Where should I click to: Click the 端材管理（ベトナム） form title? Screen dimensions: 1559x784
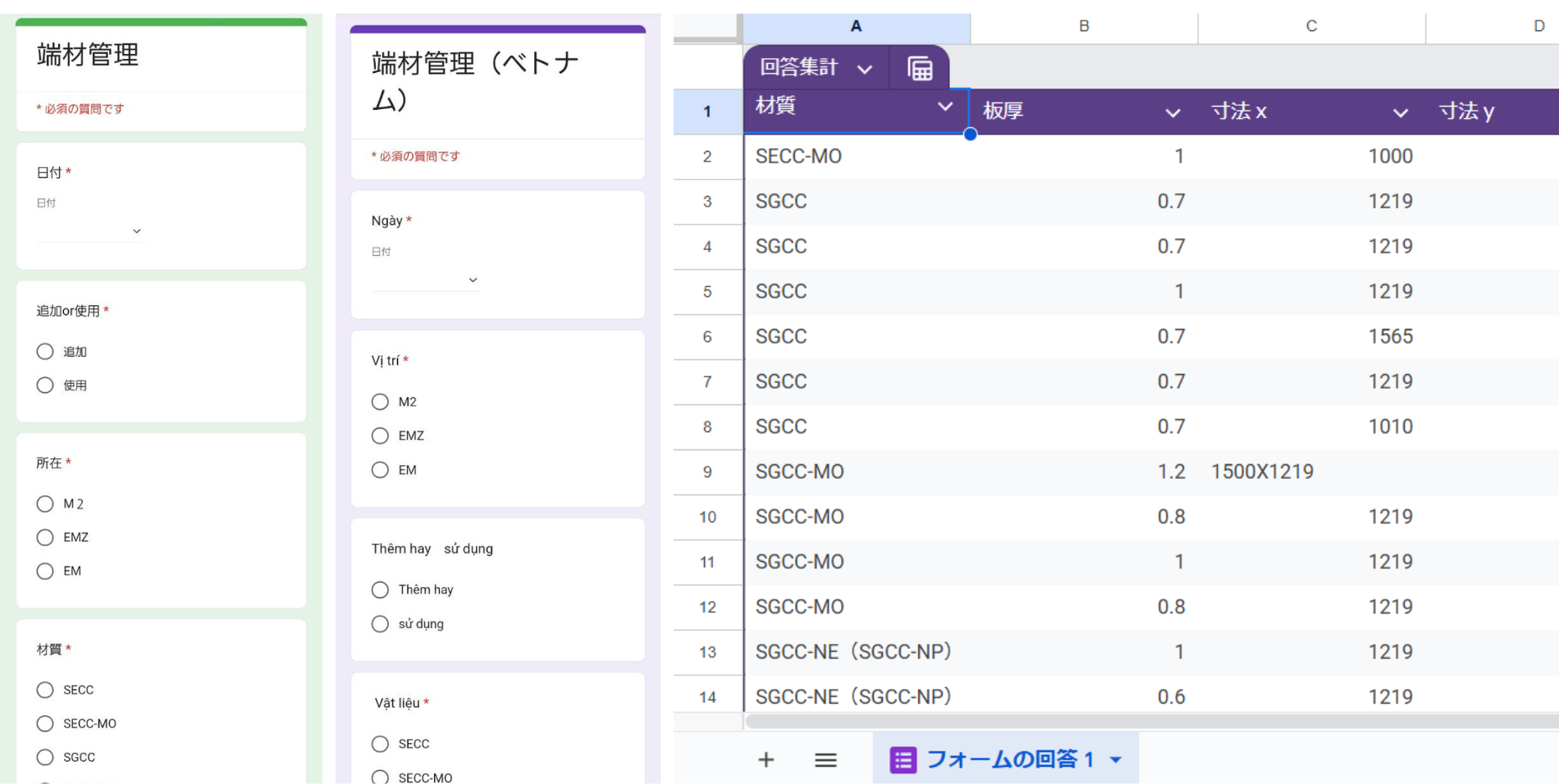coord(476,80)
